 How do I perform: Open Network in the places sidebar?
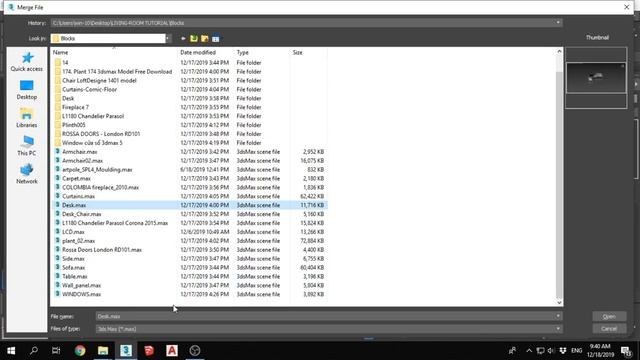27,174
